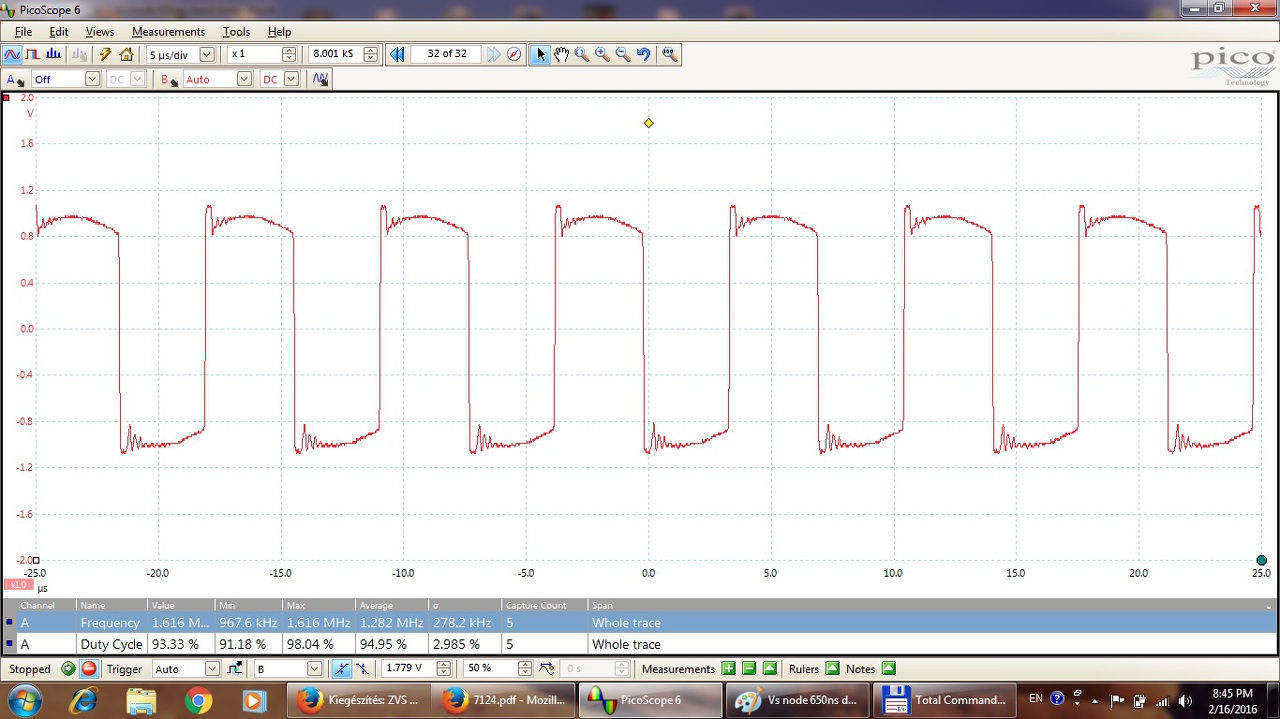1280x719 pixels.
Task: Click the buffer number field 32 of 32
Action: point(447,54)
